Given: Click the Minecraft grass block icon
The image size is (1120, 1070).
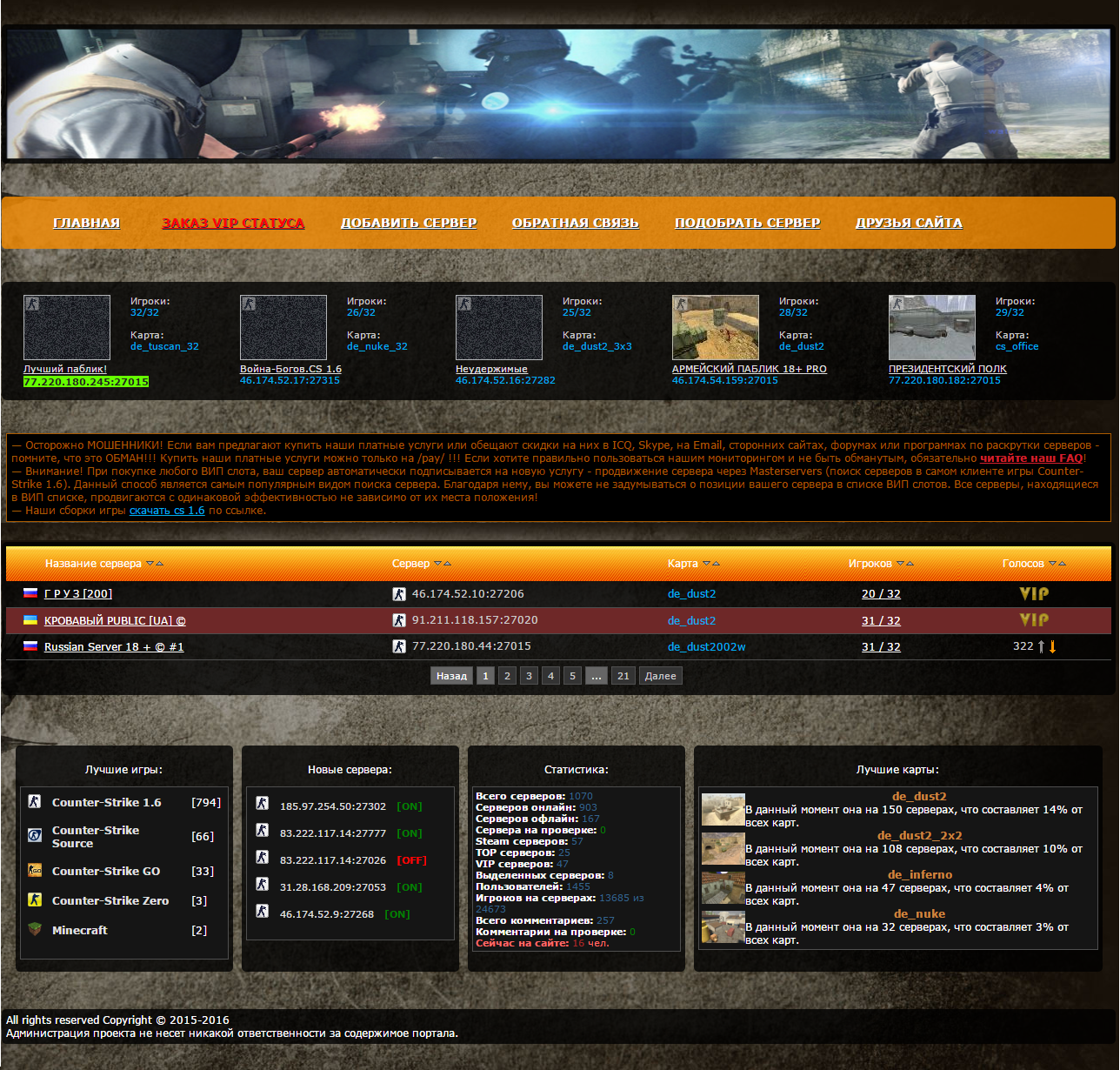Looking at the screenshot, I should (35, 929).
